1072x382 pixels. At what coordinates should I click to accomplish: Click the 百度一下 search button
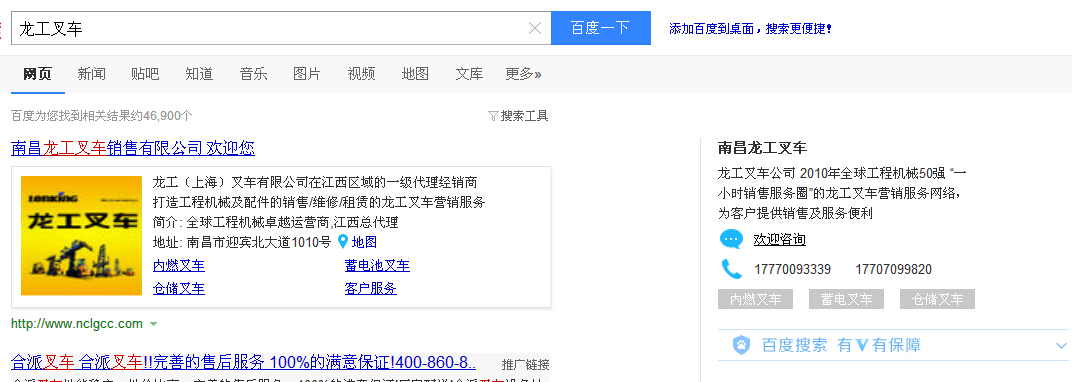pos(600,28)
